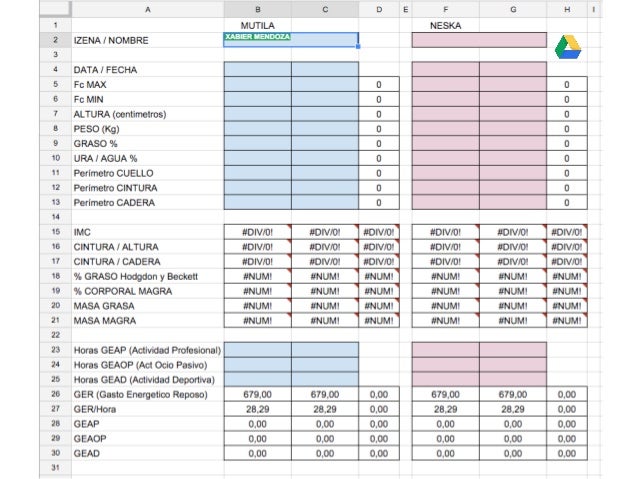Click pink Horas GEAOP cell in column F
This screenshot has width=638, height=479.
446,365
